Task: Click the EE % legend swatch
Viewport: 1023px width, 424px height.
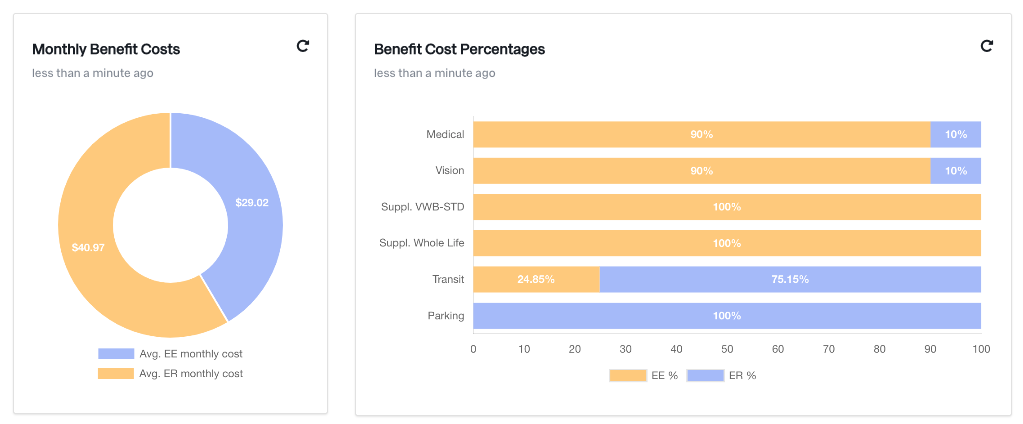Action: [x=626, y=376]
